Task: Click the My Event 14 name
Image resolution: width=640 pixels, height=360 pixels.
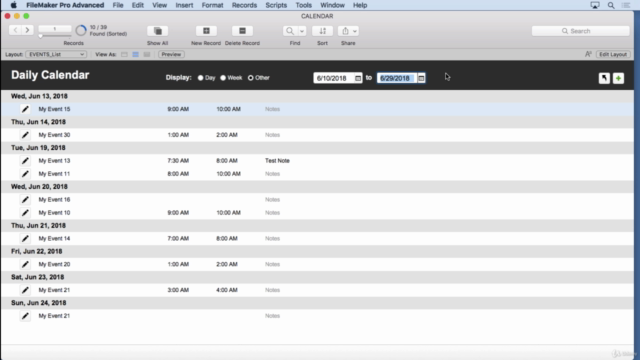Action: (x=54, y=238)
